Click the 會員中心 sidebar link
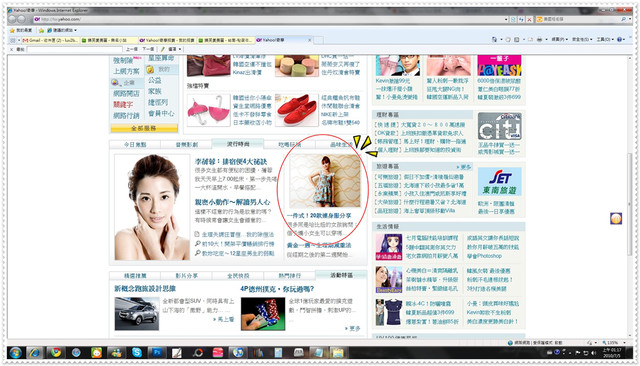 click(161, 113)
